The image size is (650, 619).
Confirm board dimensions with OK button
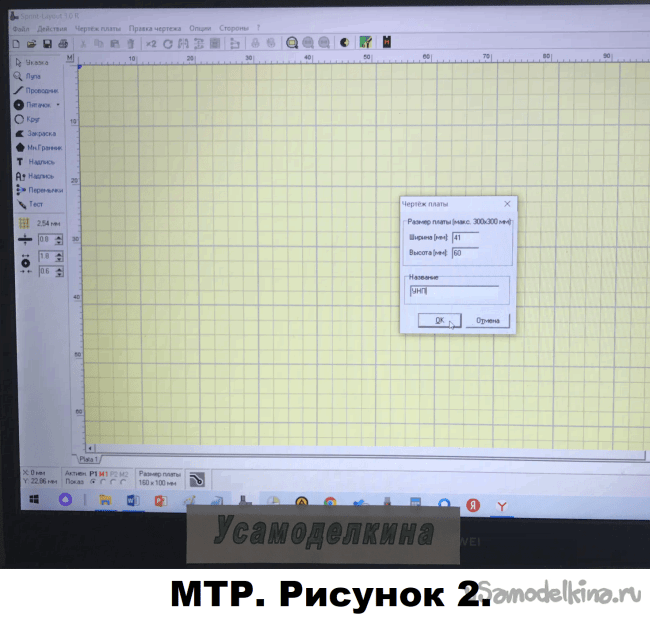[439, 321]
